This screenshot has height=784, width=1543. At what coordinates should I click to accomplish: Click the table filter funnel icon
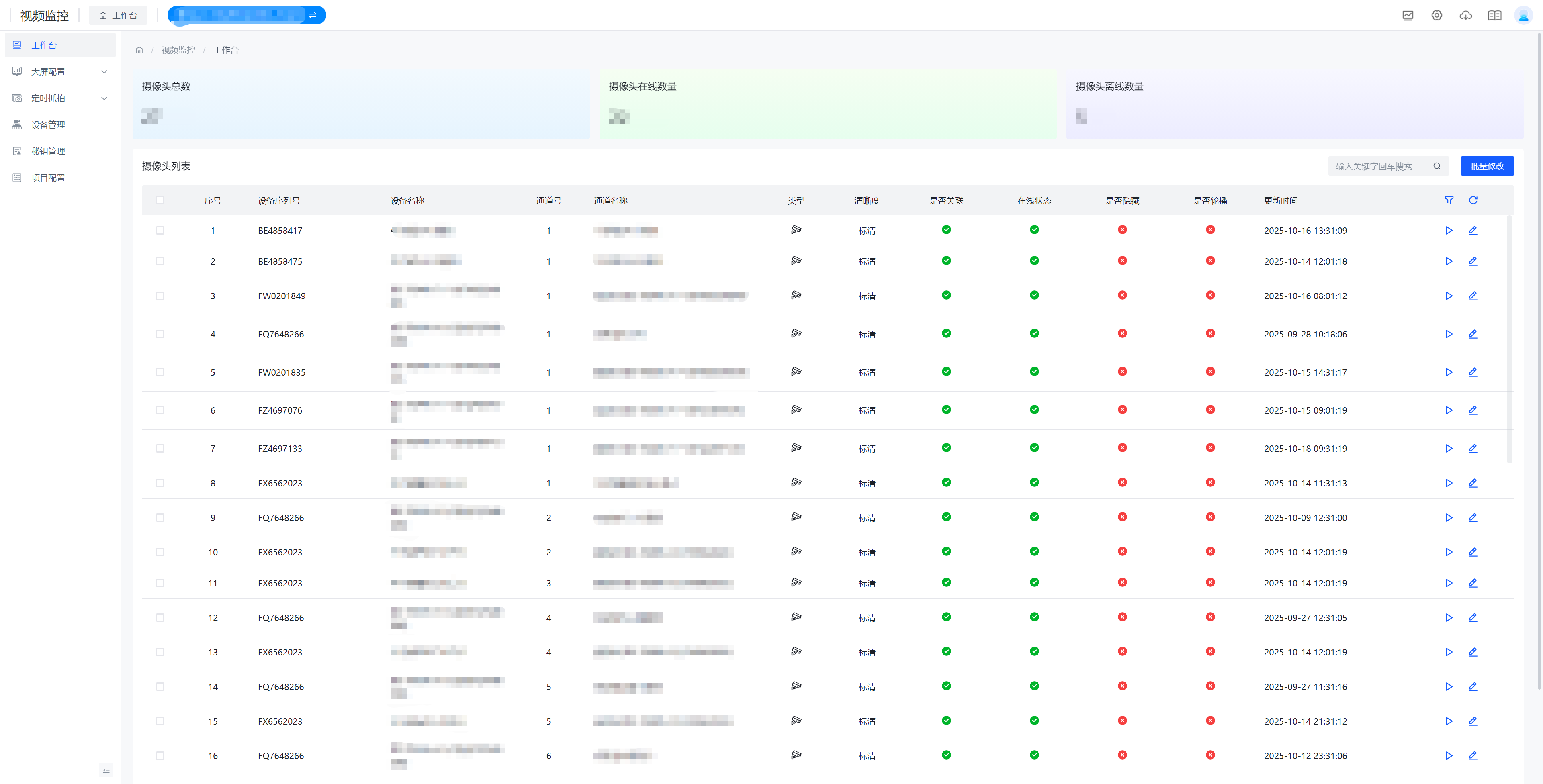(x=1448, y=200)
